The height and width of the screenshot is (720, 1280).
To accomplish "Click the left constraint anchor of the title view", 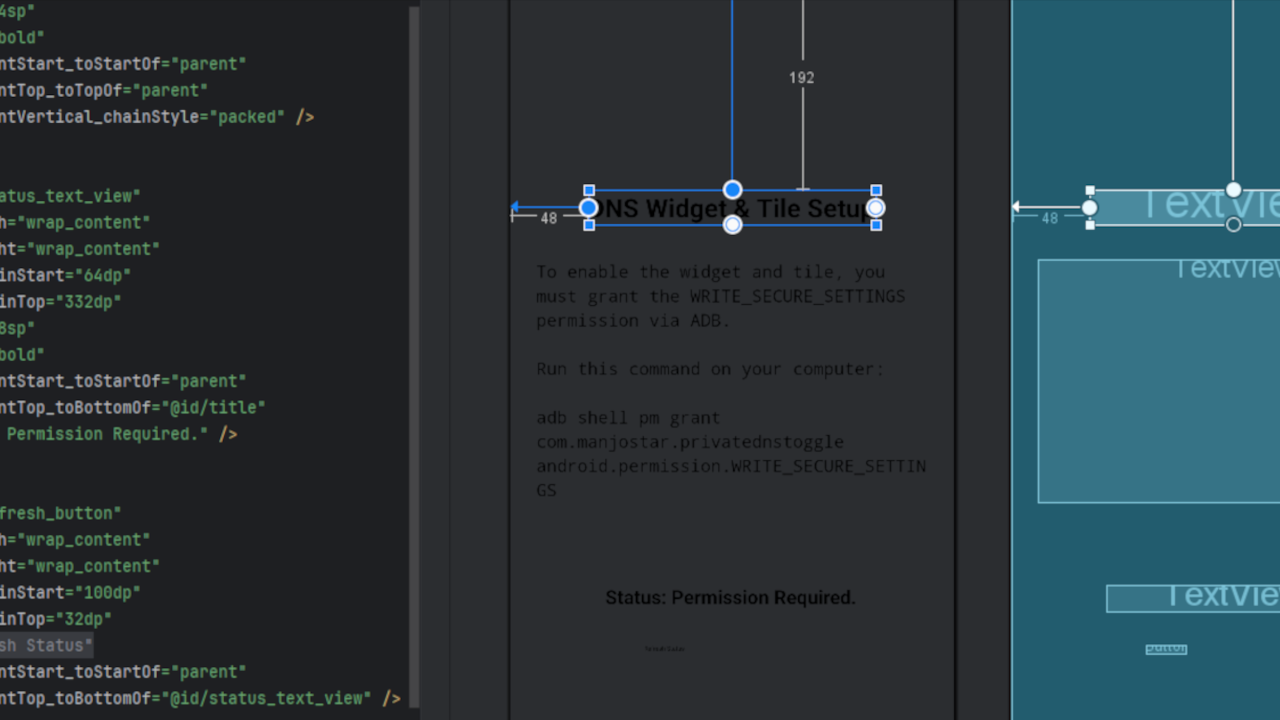I will (x=589, y=208).
